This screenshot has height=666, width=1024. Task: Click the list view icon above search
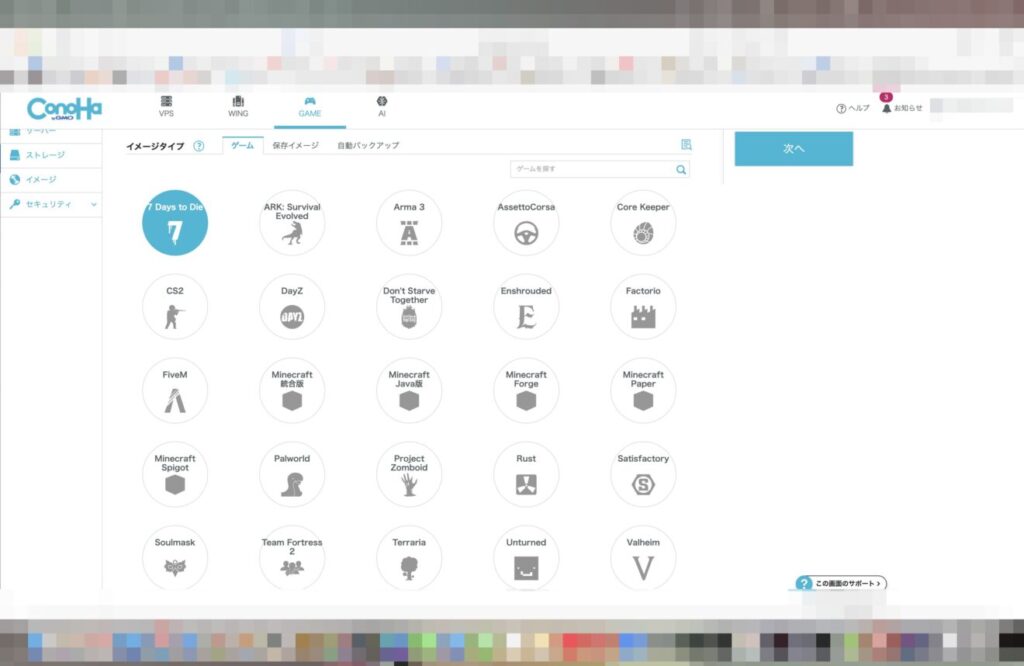[686, 144]
